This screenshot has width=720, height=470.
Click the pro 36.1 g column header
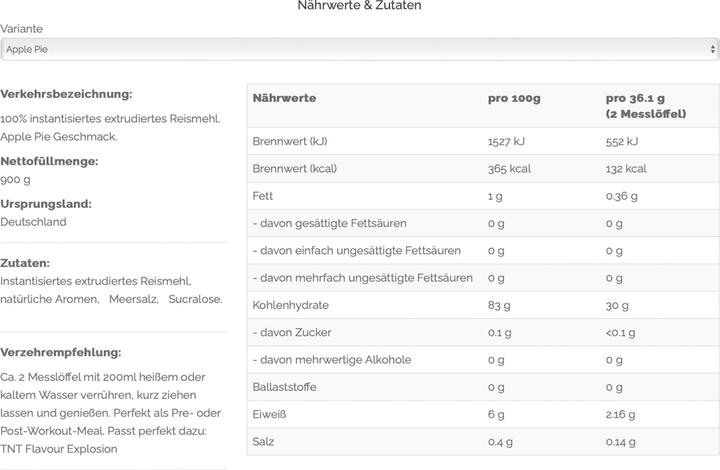tap(646, 106)
